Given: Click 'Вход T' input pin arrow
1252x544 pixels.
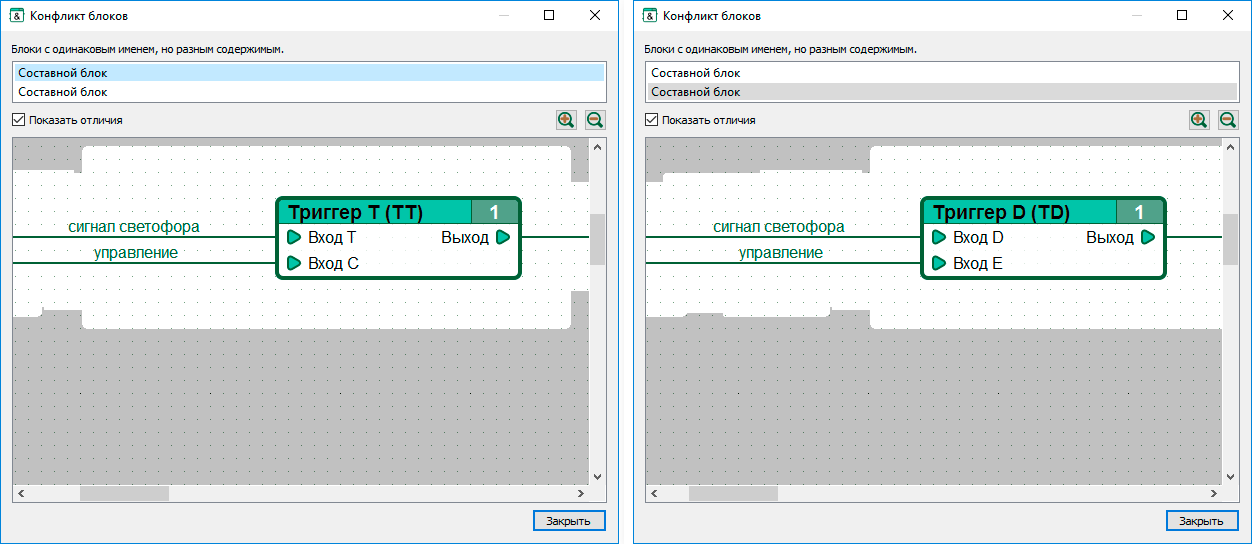Looking at the screenshot, I should pyautogui.click(x=294, y=238).
